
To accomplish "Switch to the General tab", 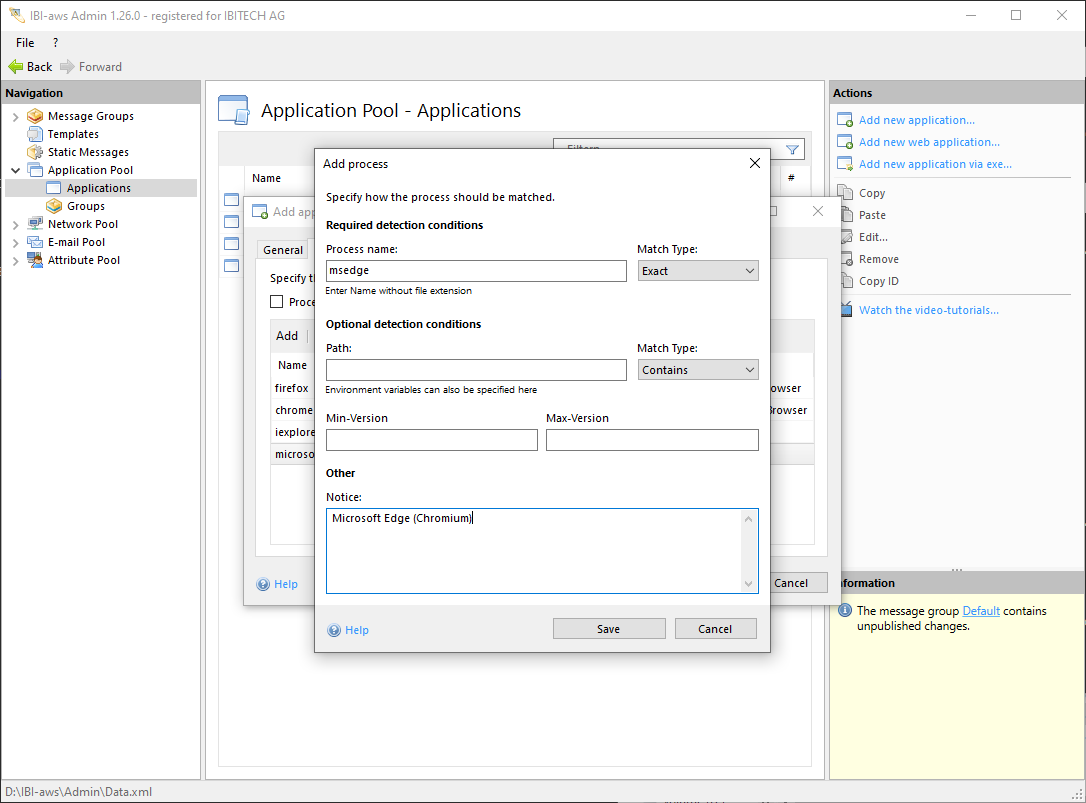I will click(x=283, y=250).
